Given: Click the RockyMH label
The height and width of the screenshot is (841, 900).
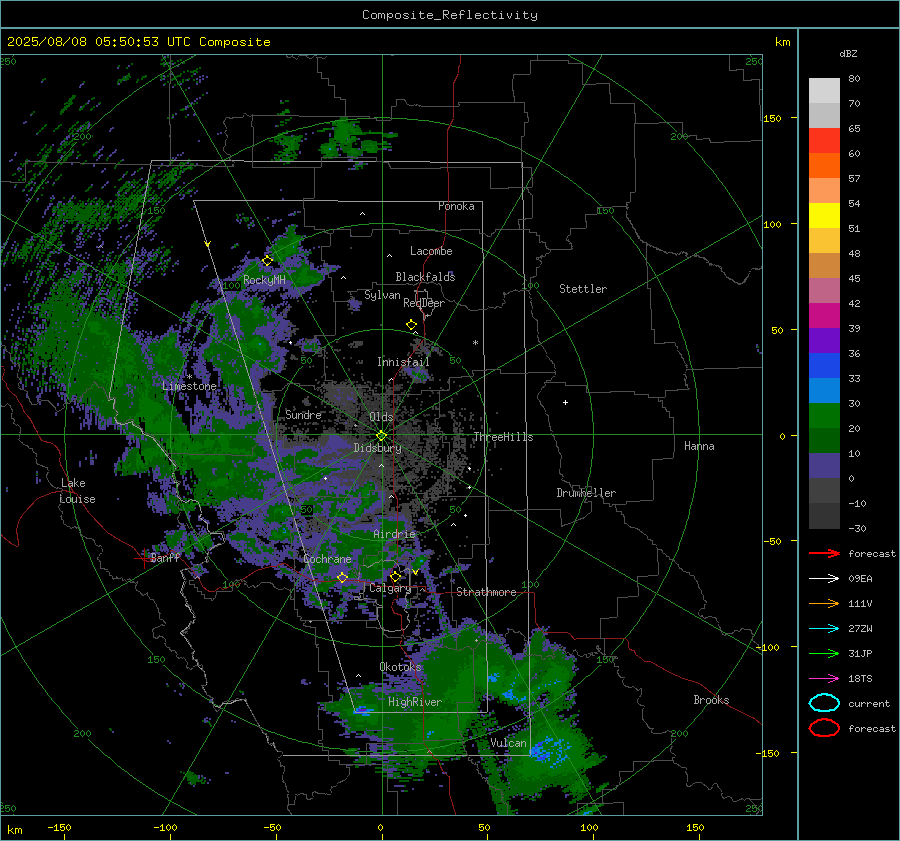Looking at the screenshot, I should tap(264, 280).
